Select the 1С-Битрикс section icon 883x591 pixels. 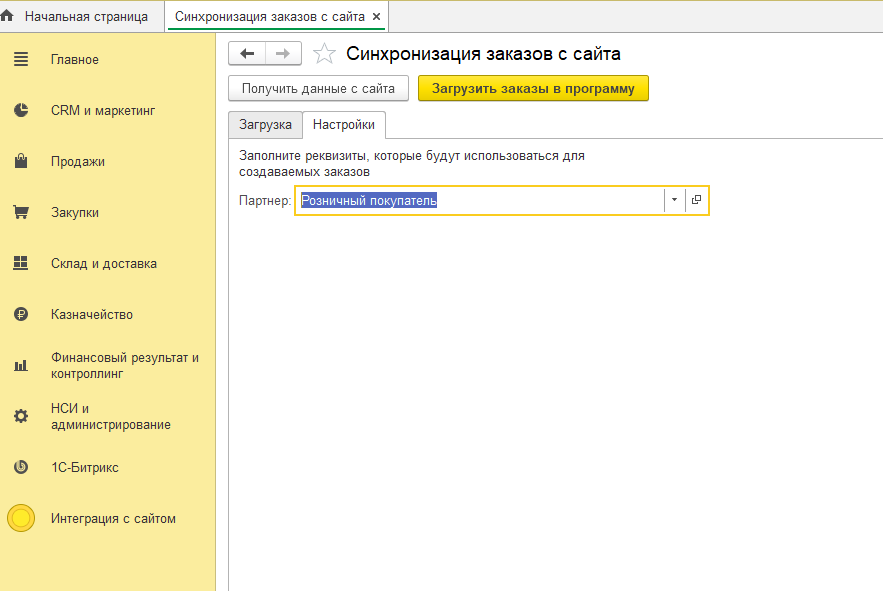20,467
